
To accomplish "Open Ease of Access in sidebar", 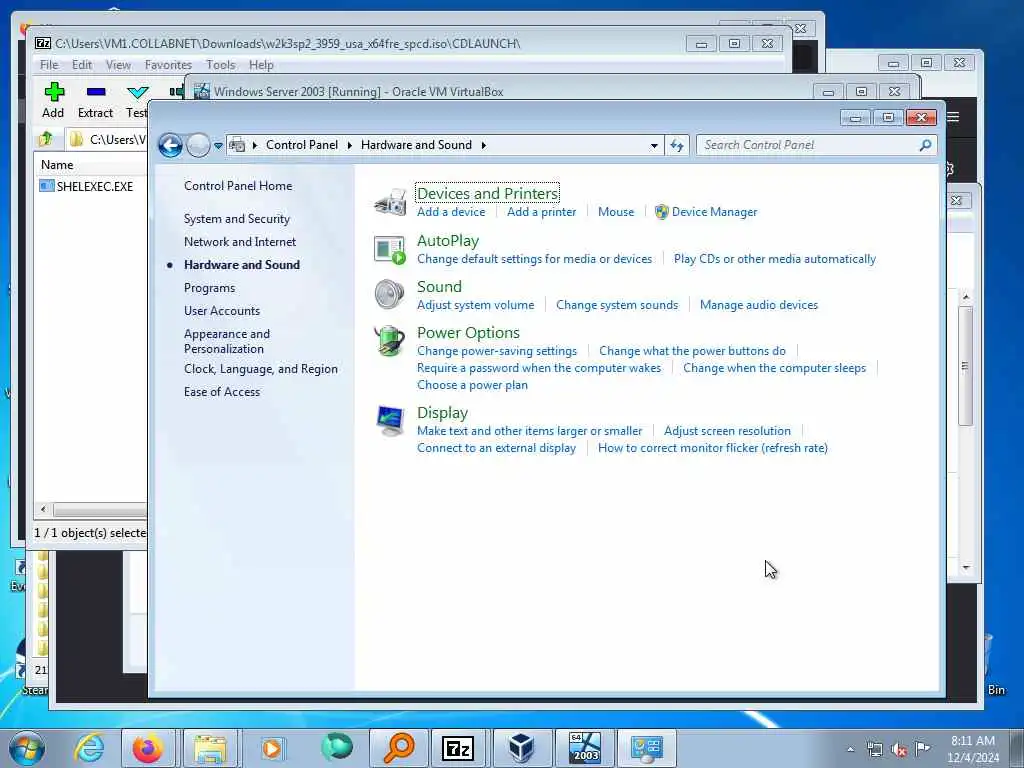I will 221,392.
